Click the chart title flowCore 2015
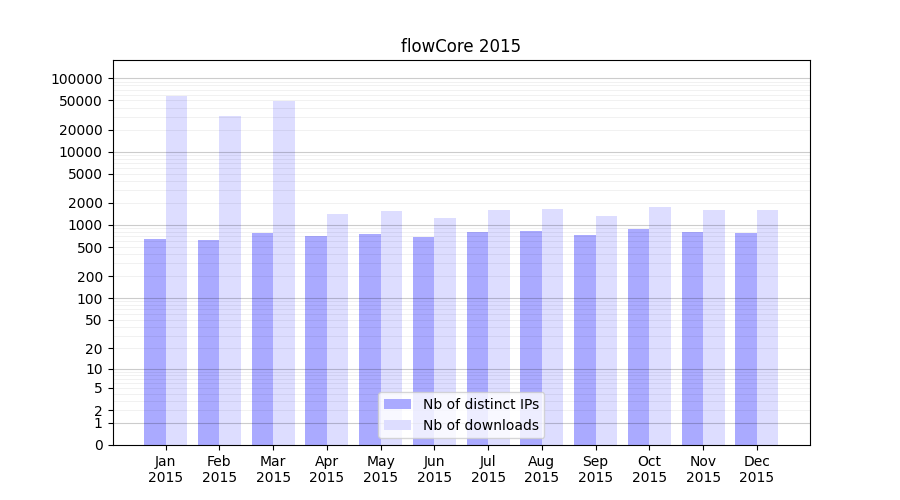Viewport: 900px width, 500px height. (x=460, y=46)
